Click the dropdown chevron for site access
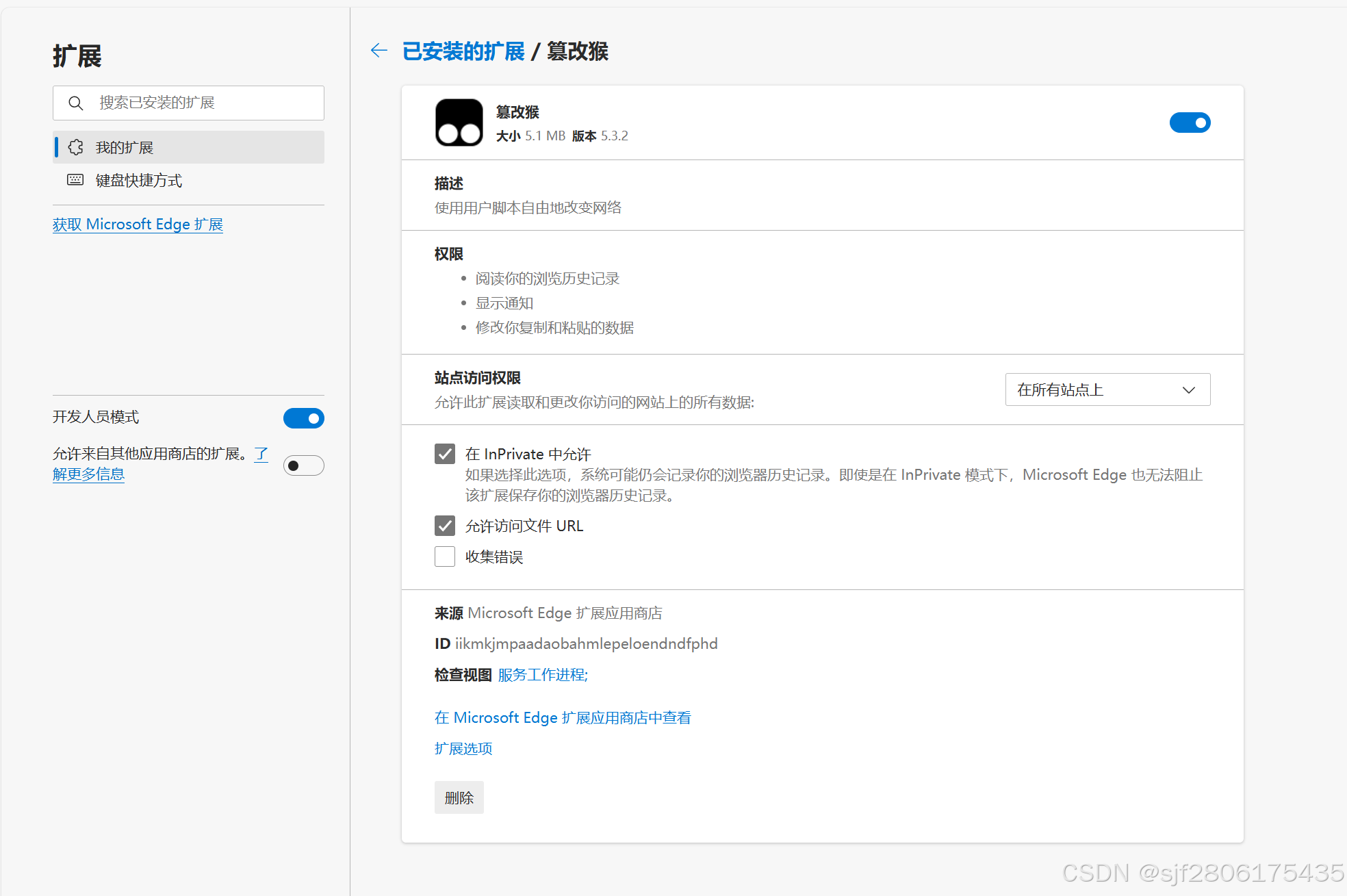1347x896 pixels. click(x=1188, y=389)
